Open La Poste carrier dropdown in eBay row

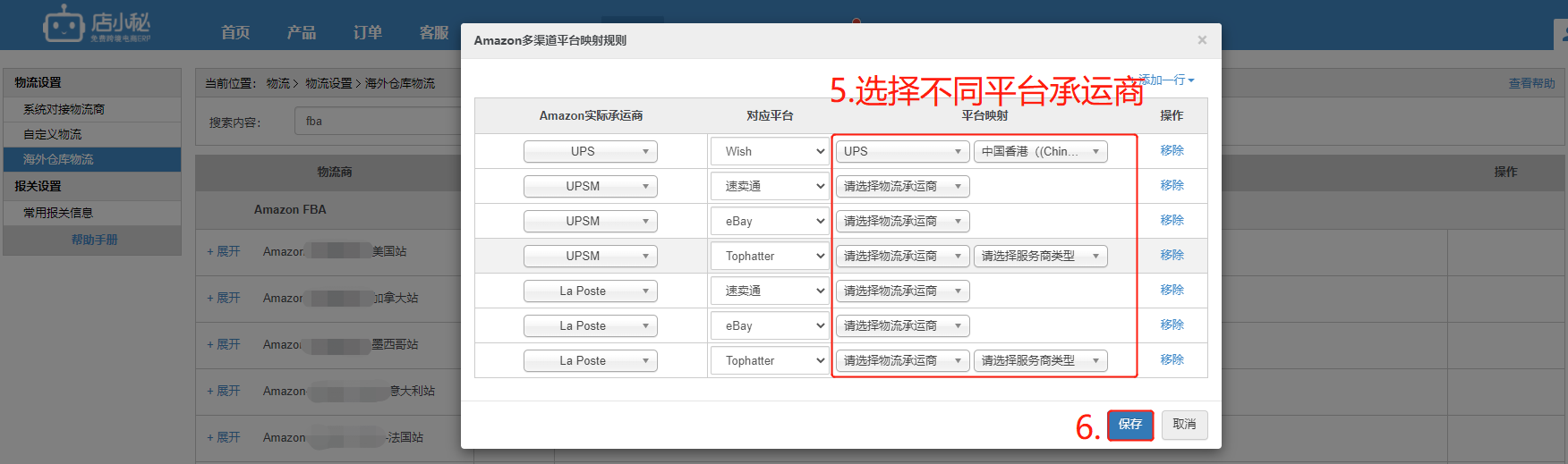click(x=591, y=325)
